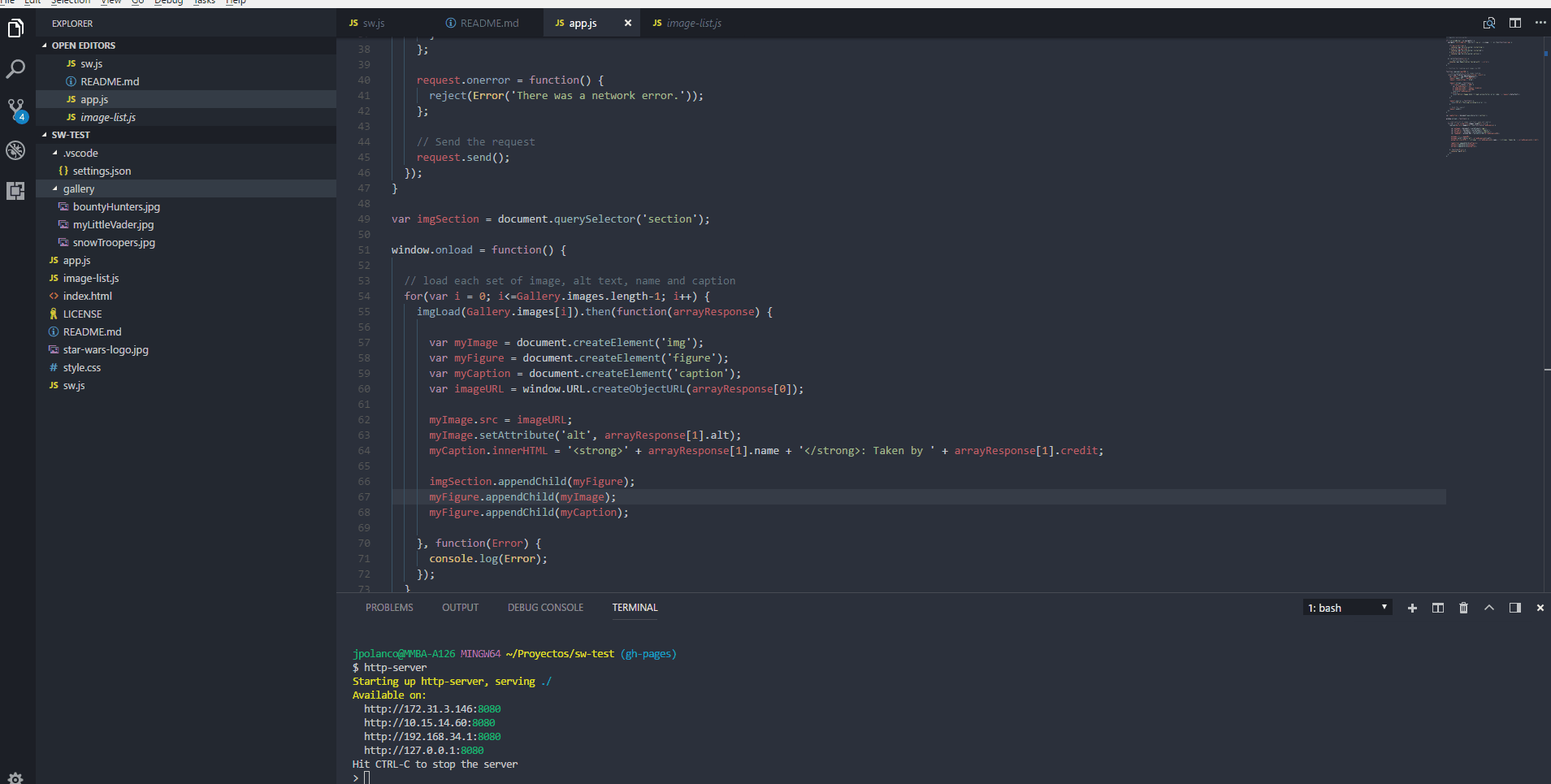This screenshot has height=784, width=1551.
Task: Close the app.js editor tab
Action: 627,23
